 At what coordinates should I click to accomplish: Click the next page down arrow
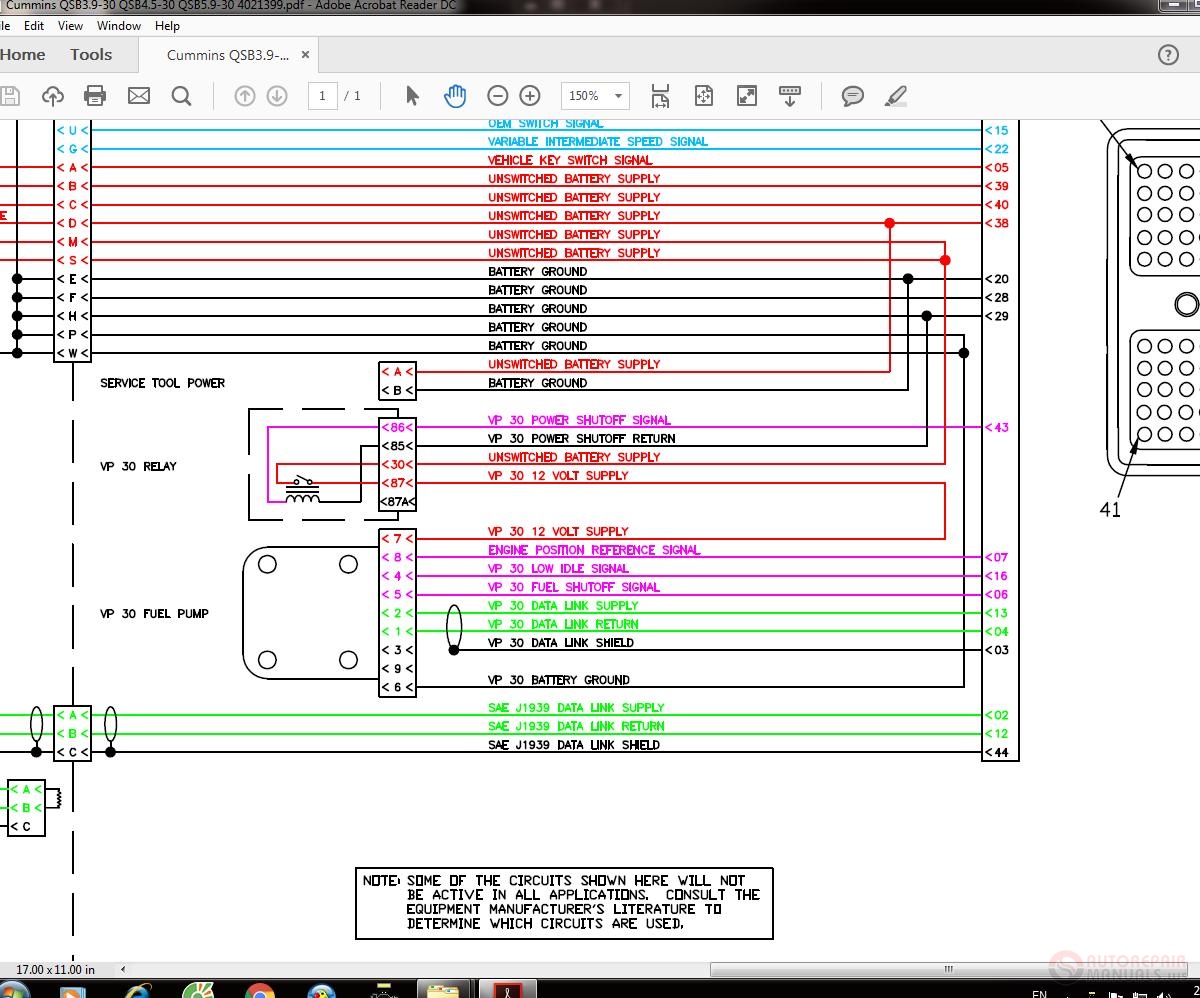[x=276, y=95]
